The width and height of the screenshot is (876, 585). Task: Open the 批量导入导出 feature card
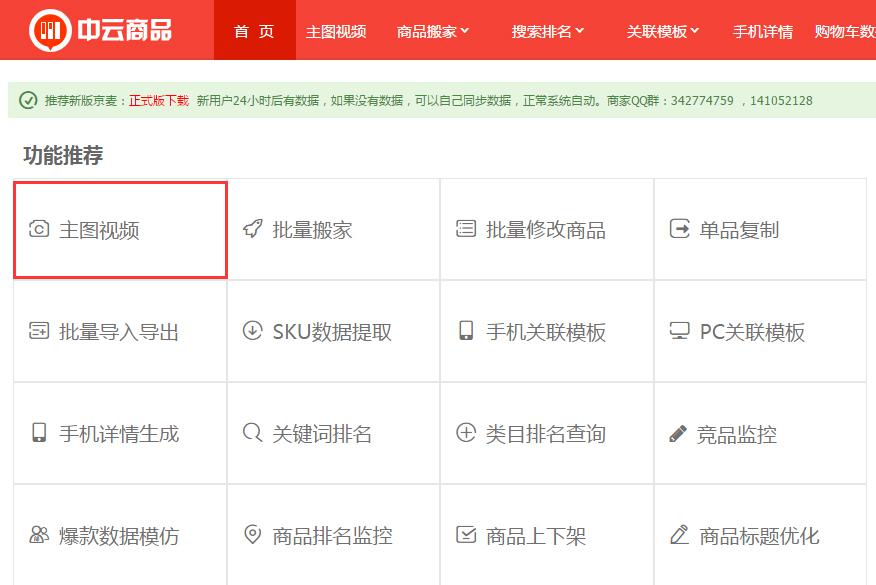click(x=120, y=331)
